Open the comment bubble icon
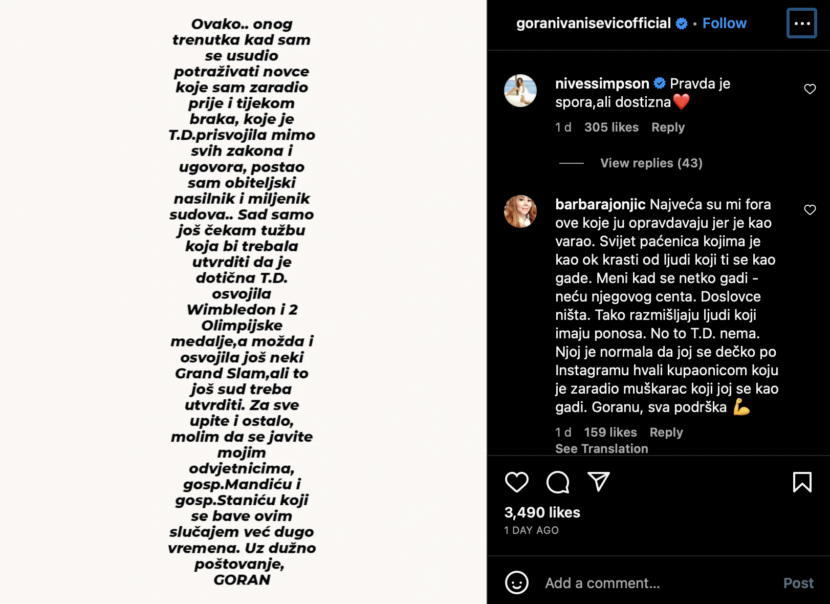830x604 pixels. (x=558, y=482)
